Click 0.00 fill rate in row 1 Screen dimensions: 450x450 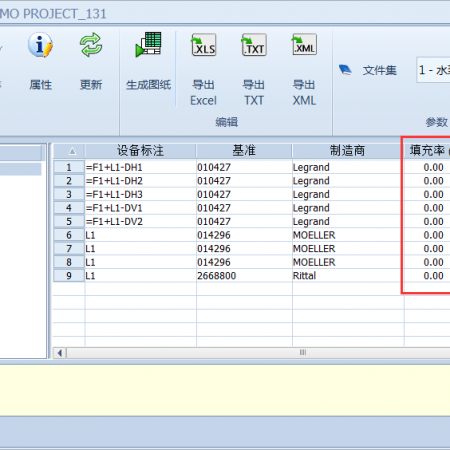(x=427, y=167)
